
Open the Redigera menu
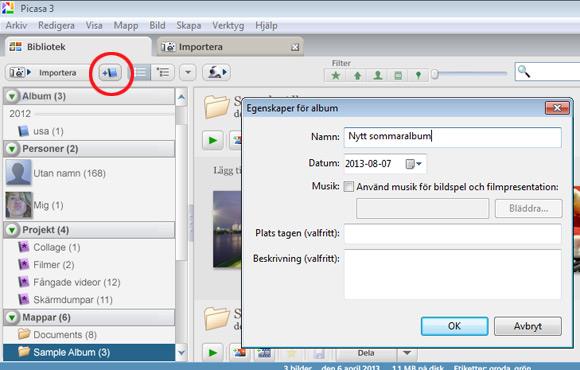pos(56,26)
